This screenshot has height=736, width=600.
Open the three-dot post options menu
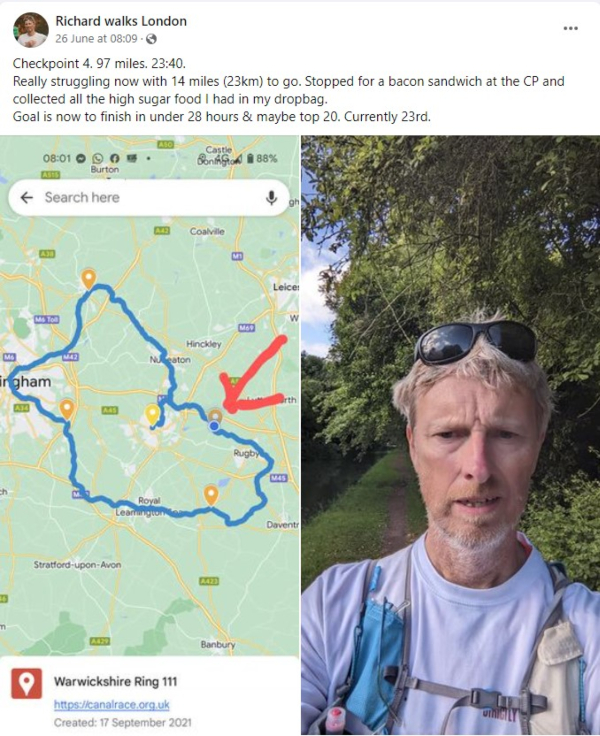(x=570, y=29)
